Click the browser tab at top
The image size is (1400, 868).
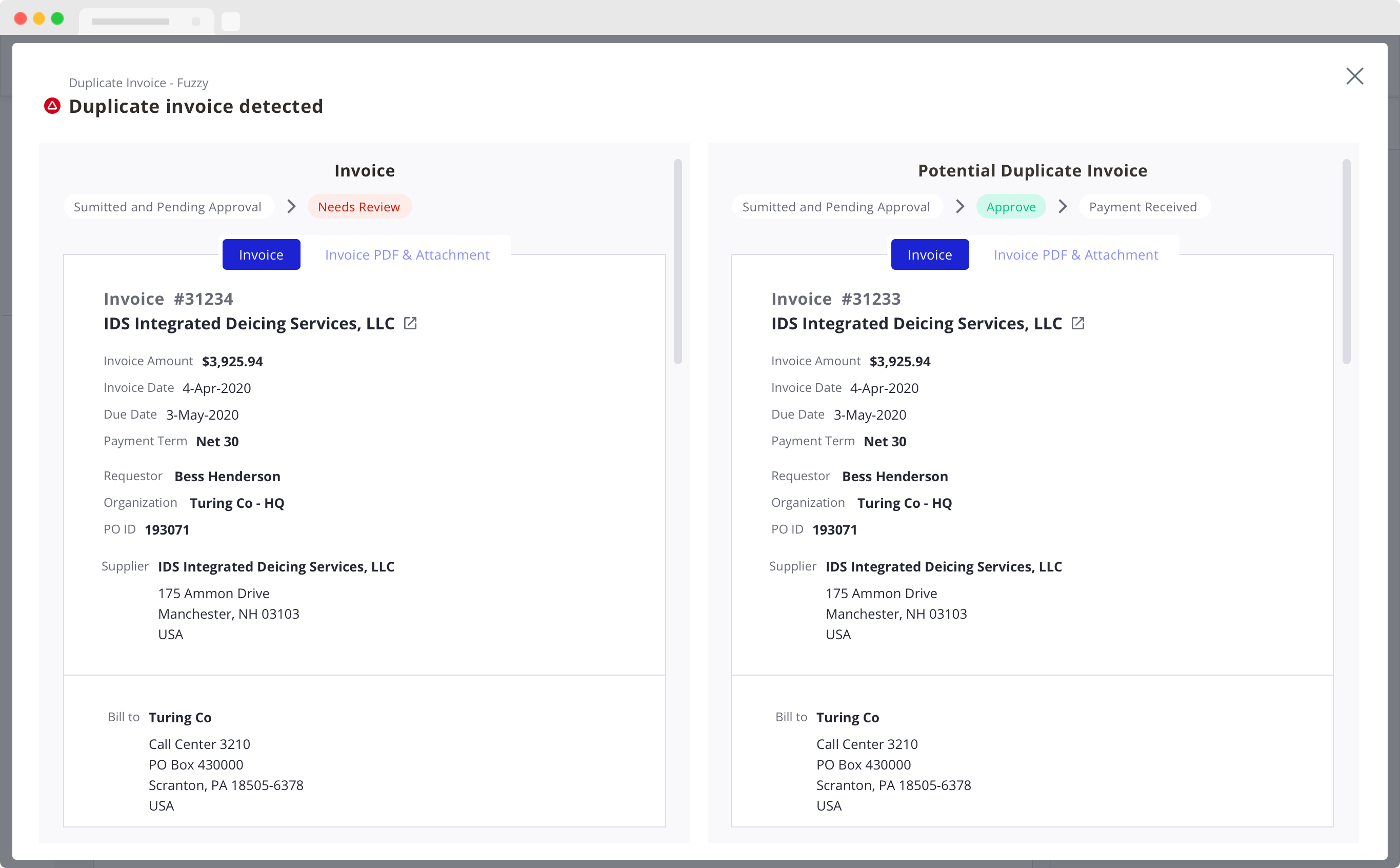146,21
